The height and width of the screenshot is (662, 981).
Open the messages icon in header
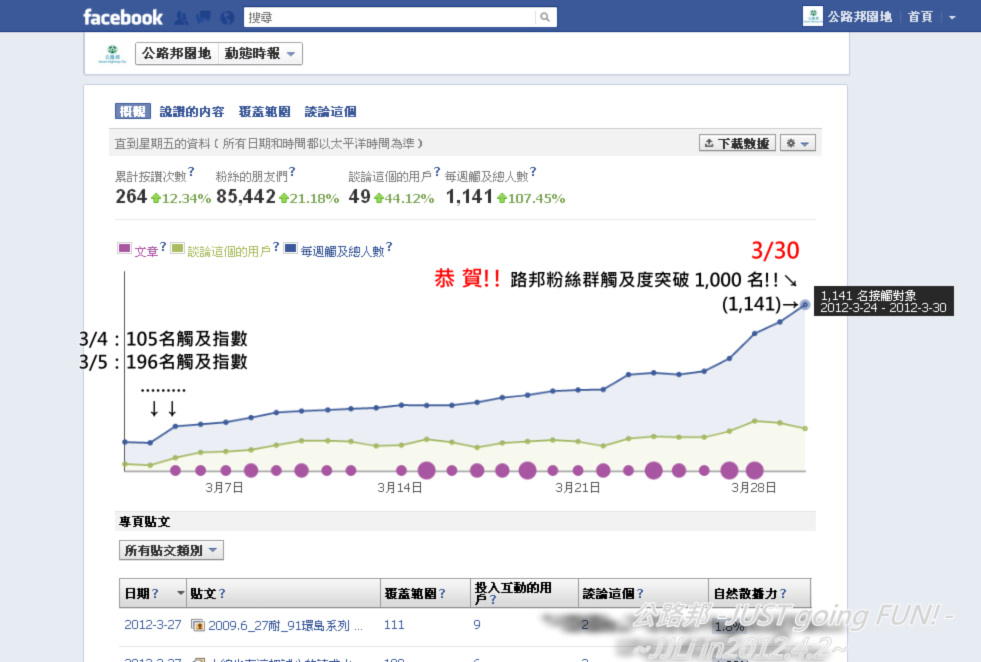204,17
